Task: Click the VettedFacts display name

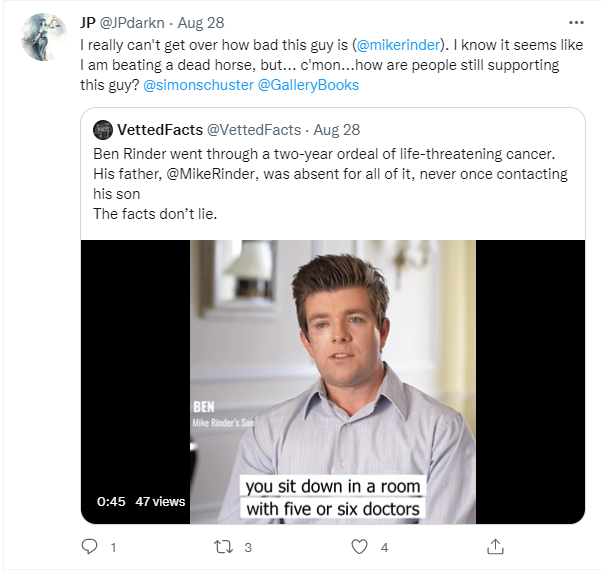Action: (158, 129)
